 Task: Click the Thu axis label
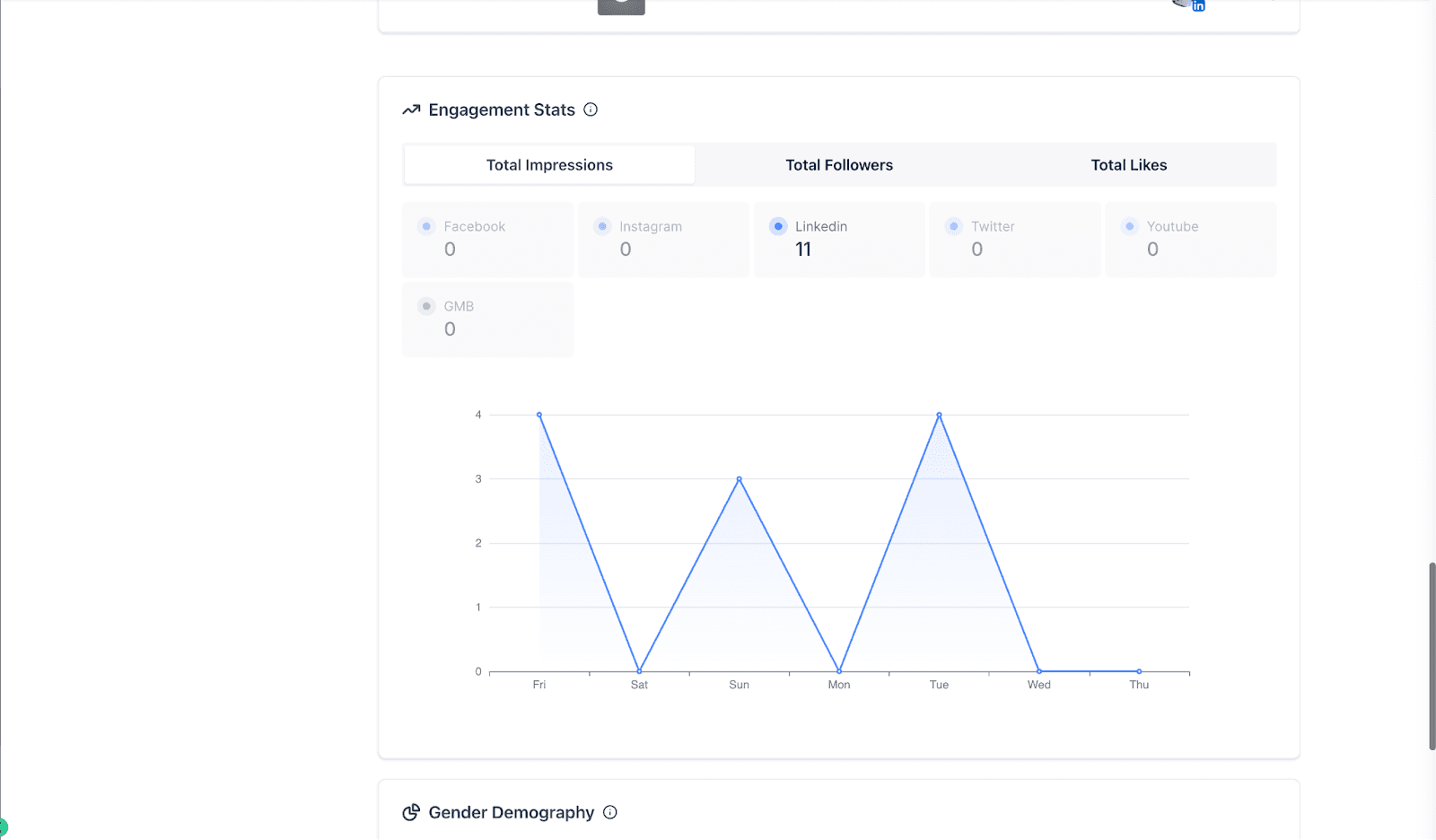pyautogui.click(x=1139, y=685)
